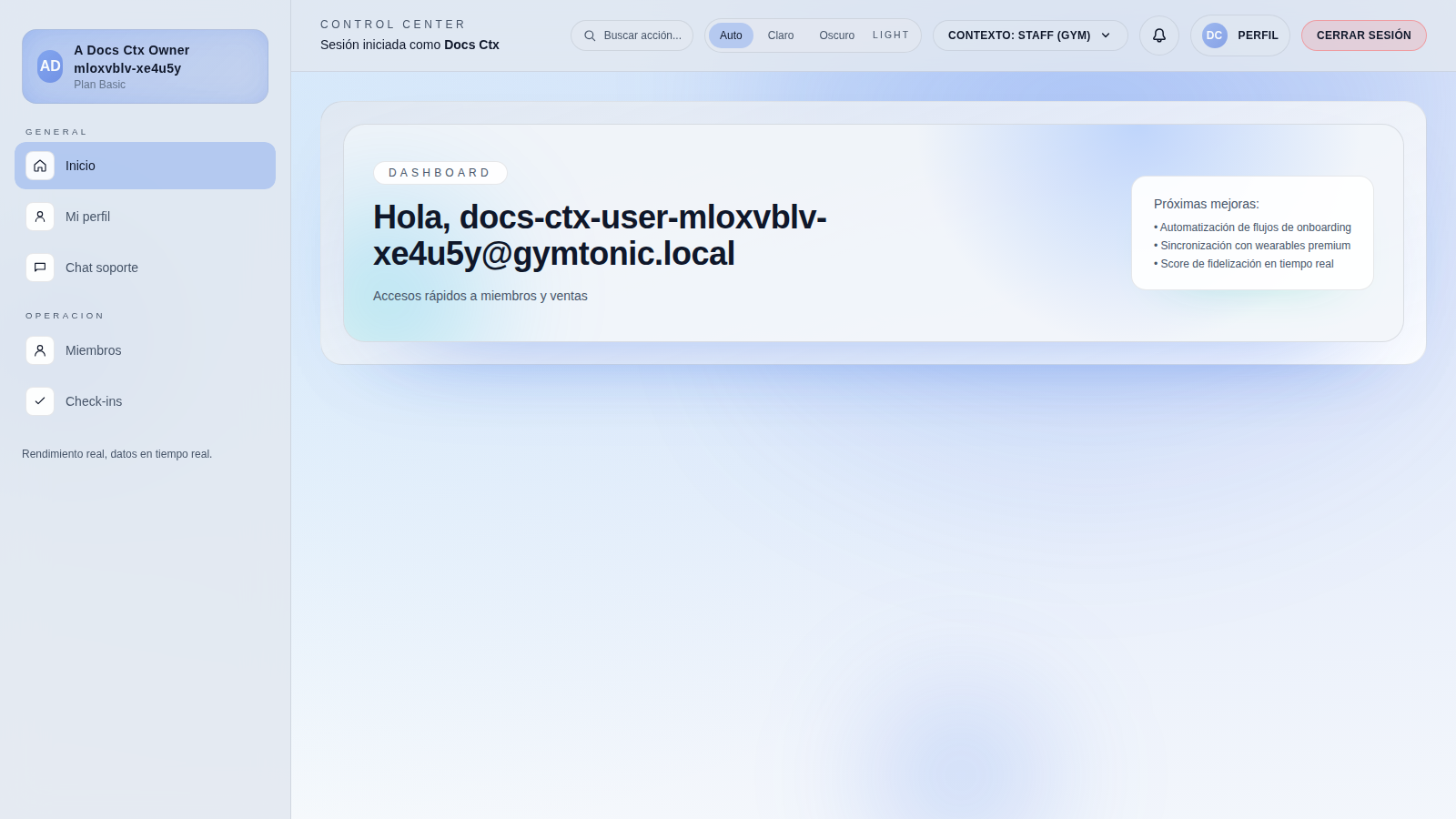Click the chevron arrow on context selector
The height and width of the screenshot is (819, 1456).
1106,35
